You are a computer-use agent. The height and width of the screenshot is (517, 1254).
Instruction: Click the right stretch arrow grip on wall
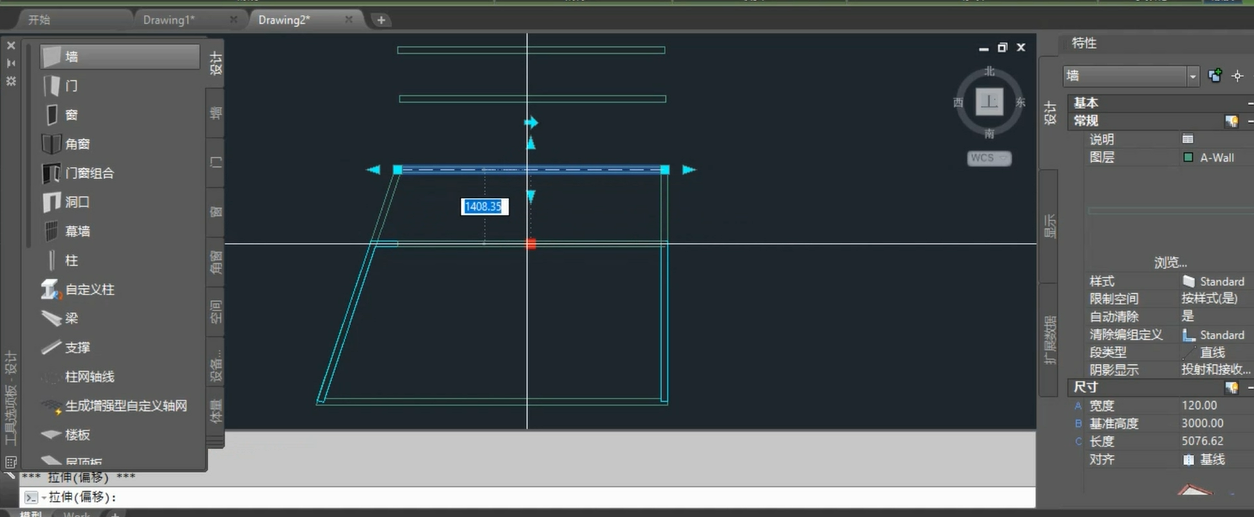click(688, 170)
